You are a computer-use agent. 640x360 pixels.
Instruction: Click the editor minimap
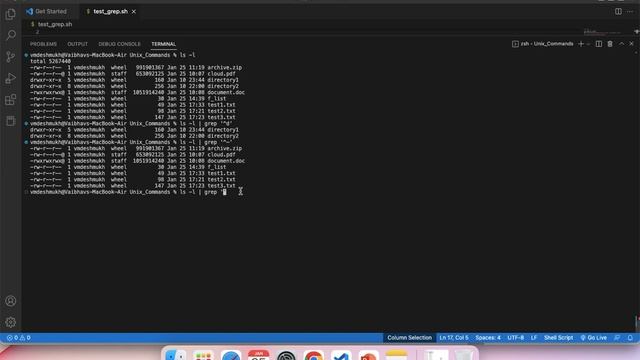point(603,31)
